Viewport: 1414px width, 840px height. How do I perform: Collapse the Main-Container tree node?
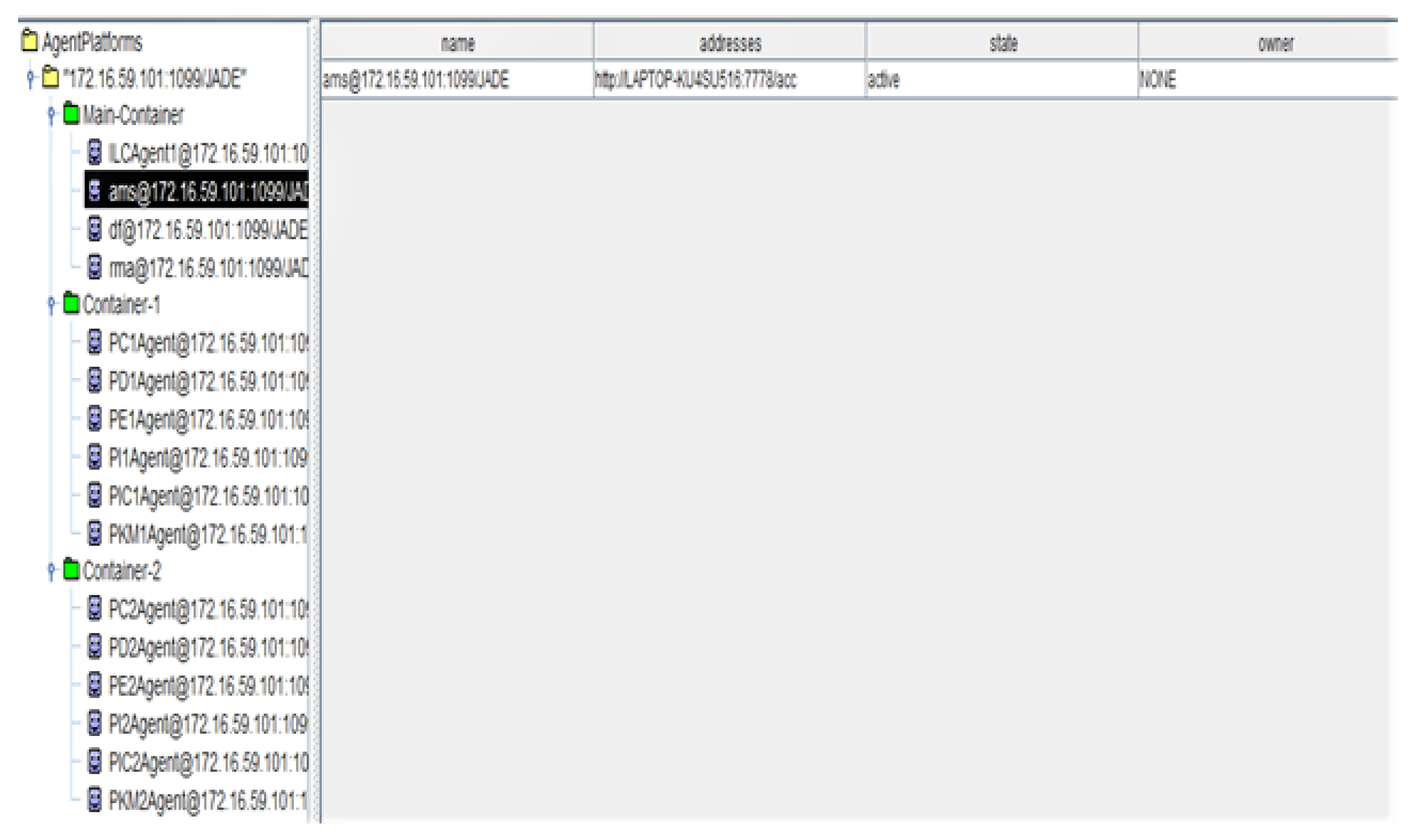point(52,113)
